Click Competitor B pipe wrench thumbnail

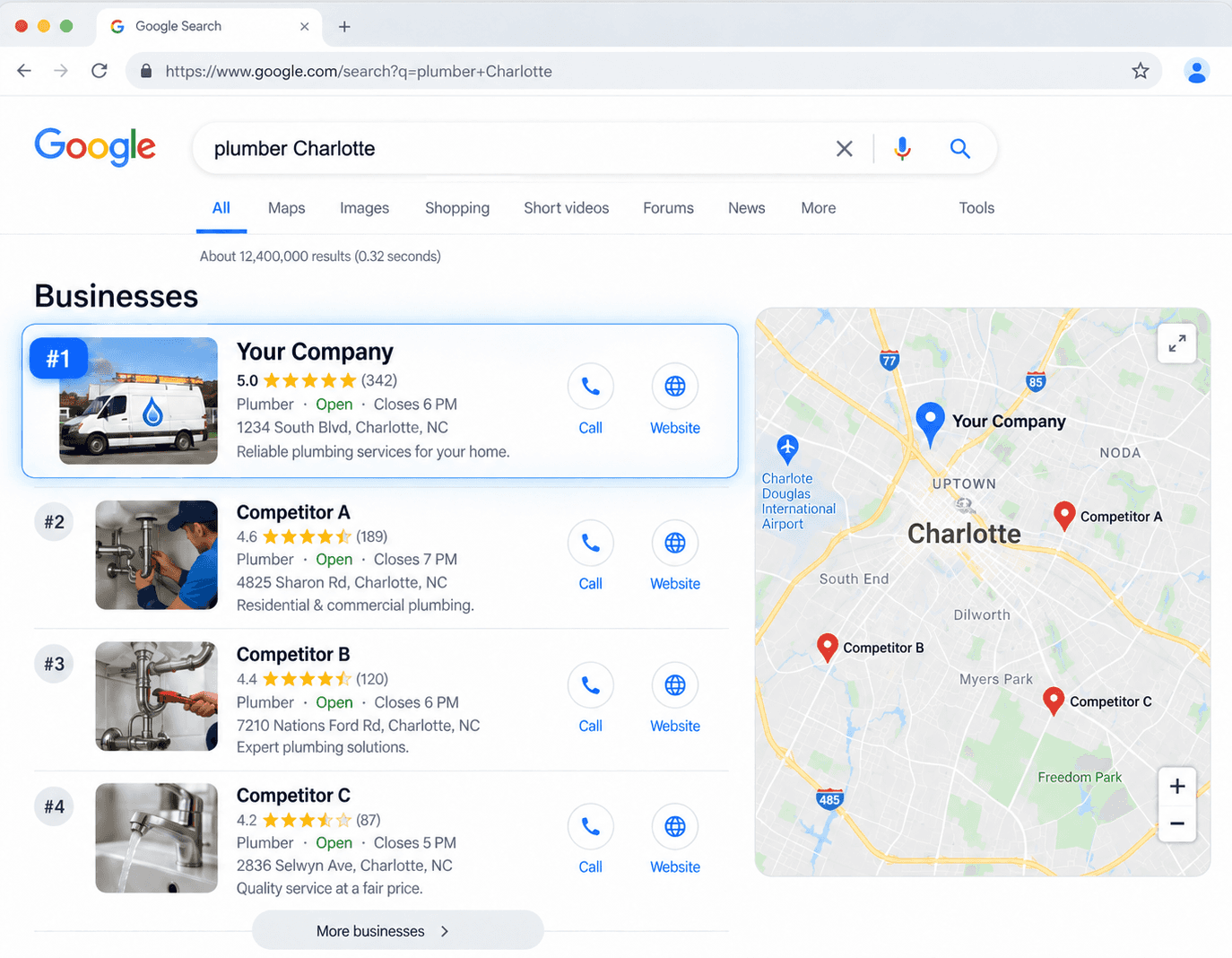[x=156, y=696]
